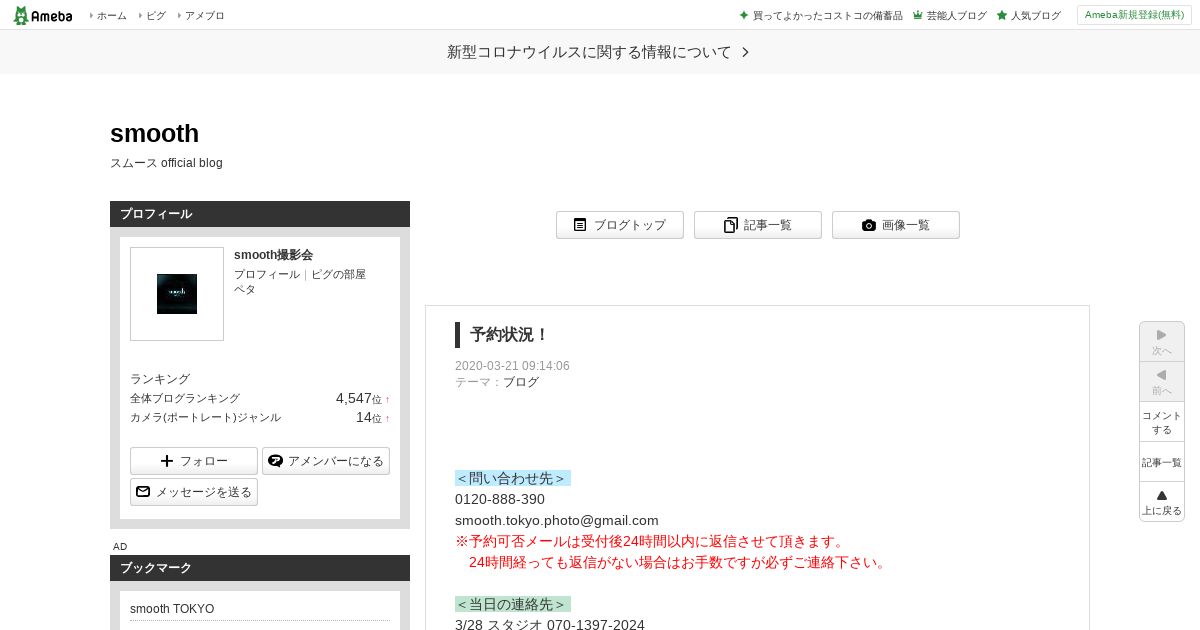Open the ブログ theme link under article date

click(x=521, y=382)
